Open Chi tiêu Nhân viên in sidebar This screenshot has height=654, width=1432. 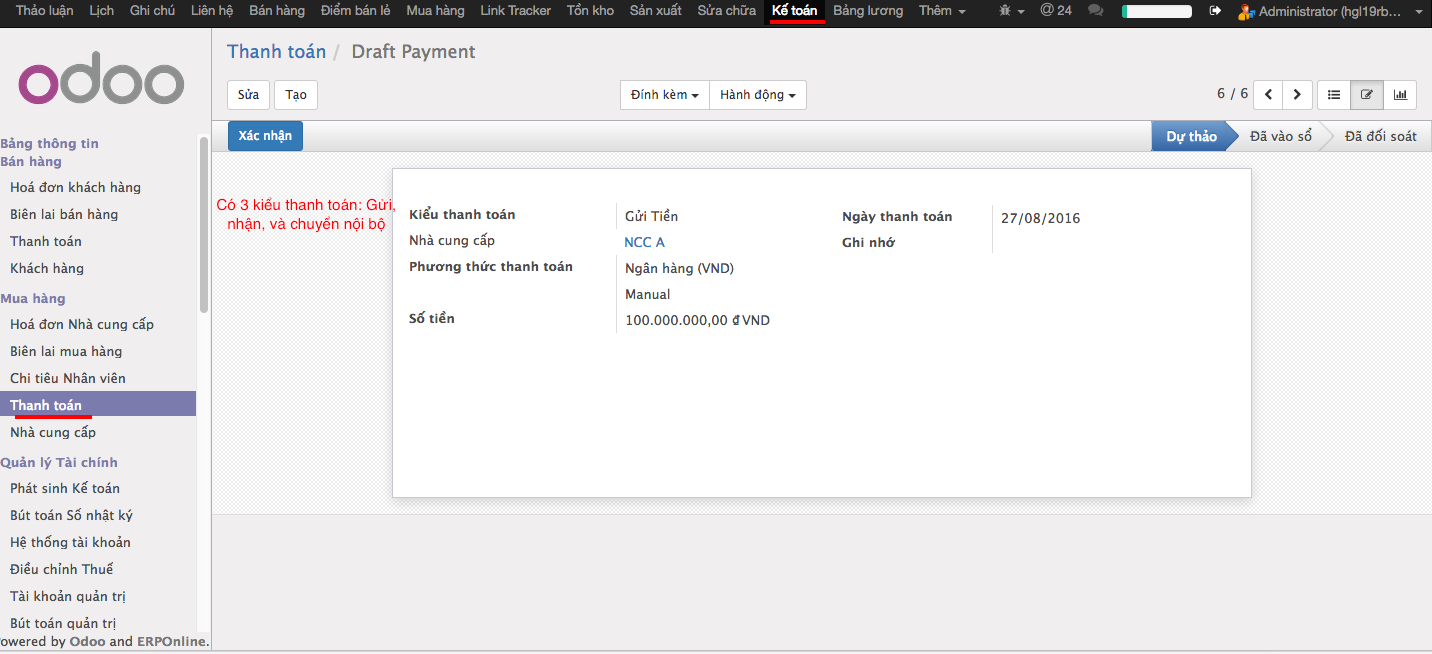coord(68,378)
